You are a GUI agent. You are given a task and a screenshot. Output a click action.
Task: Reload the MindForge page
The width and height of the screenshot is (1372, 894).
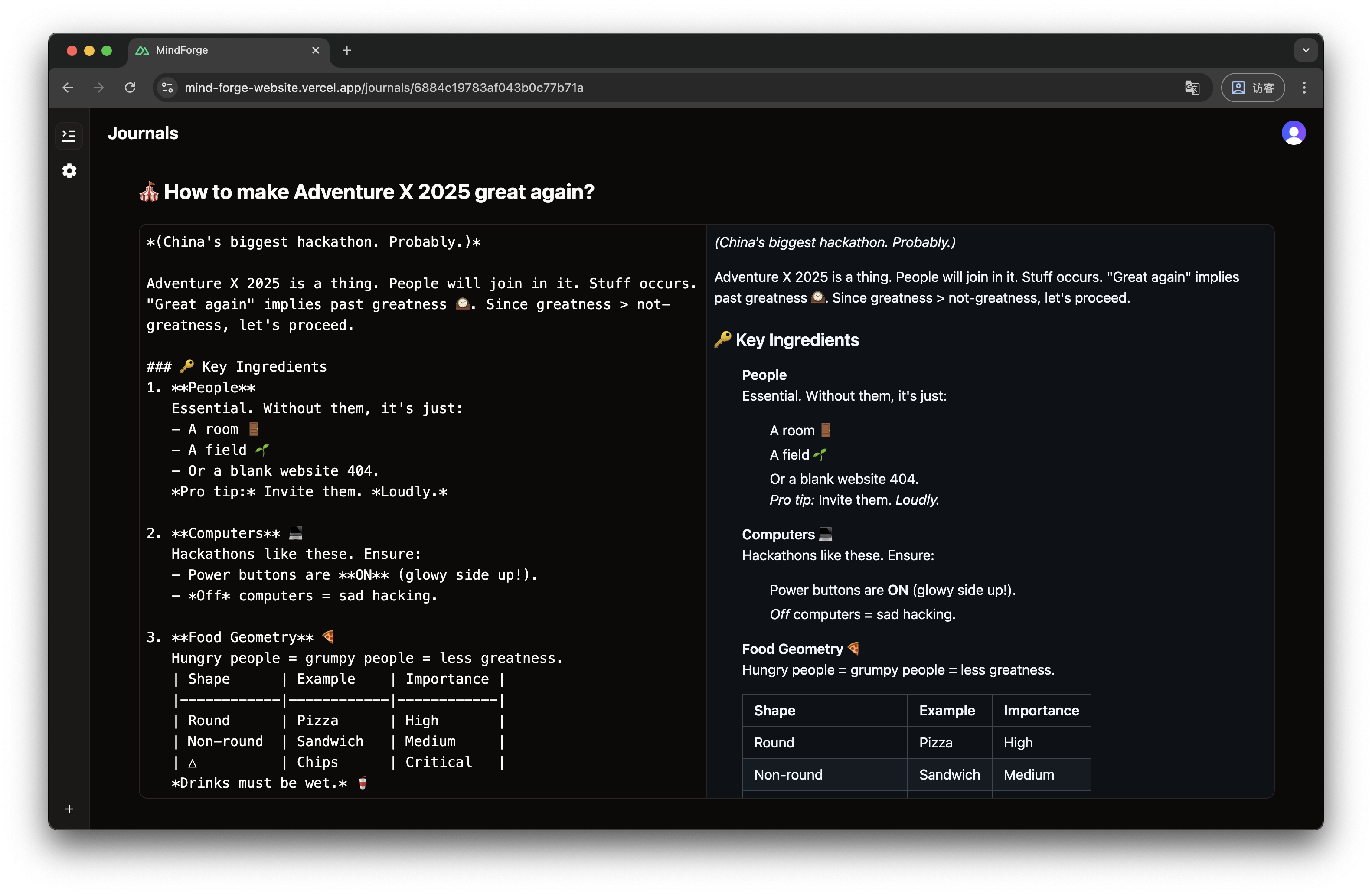tap(130, 88)
